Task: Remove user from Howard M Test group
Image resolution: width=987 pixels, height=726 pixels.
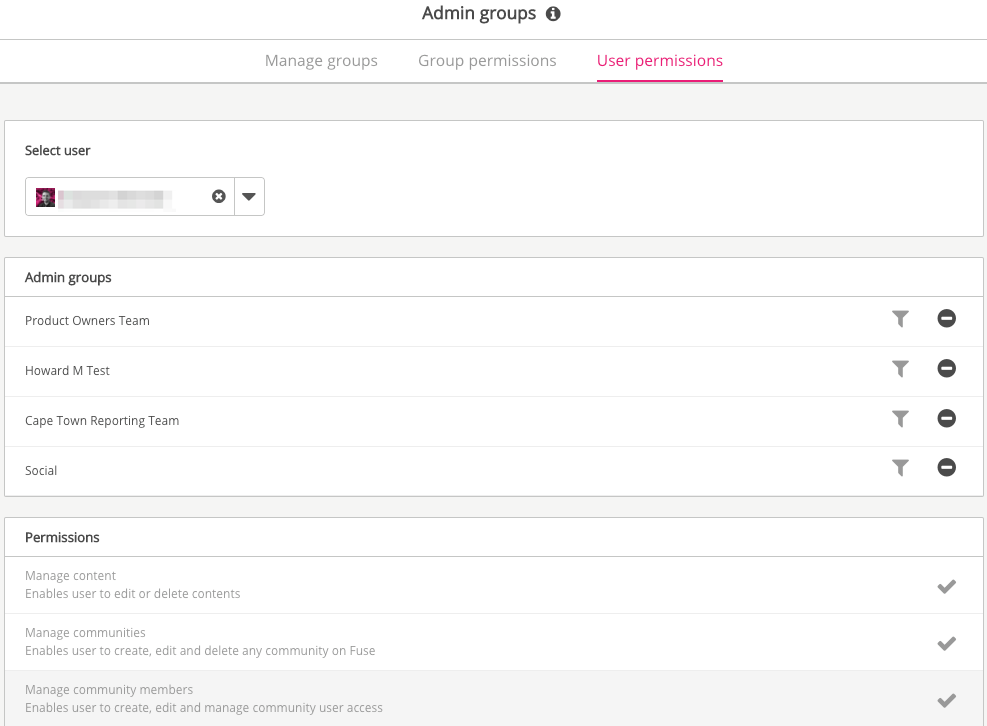Action: 946,369
